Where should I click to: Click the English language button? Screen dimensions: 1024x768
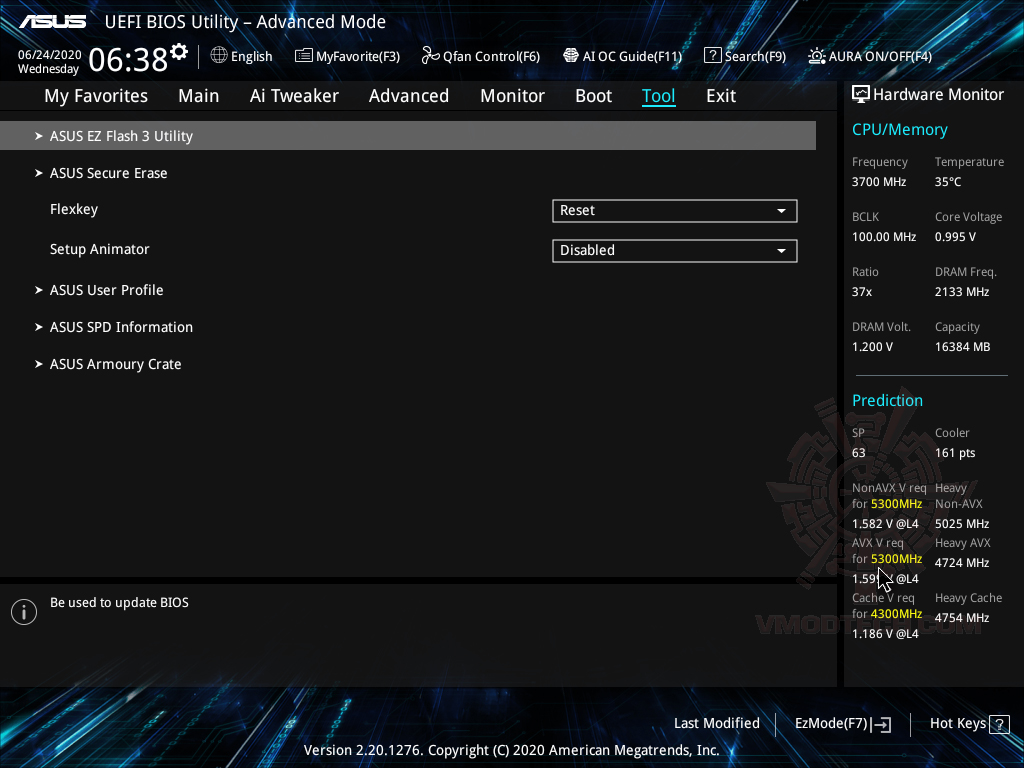[242, 56]
